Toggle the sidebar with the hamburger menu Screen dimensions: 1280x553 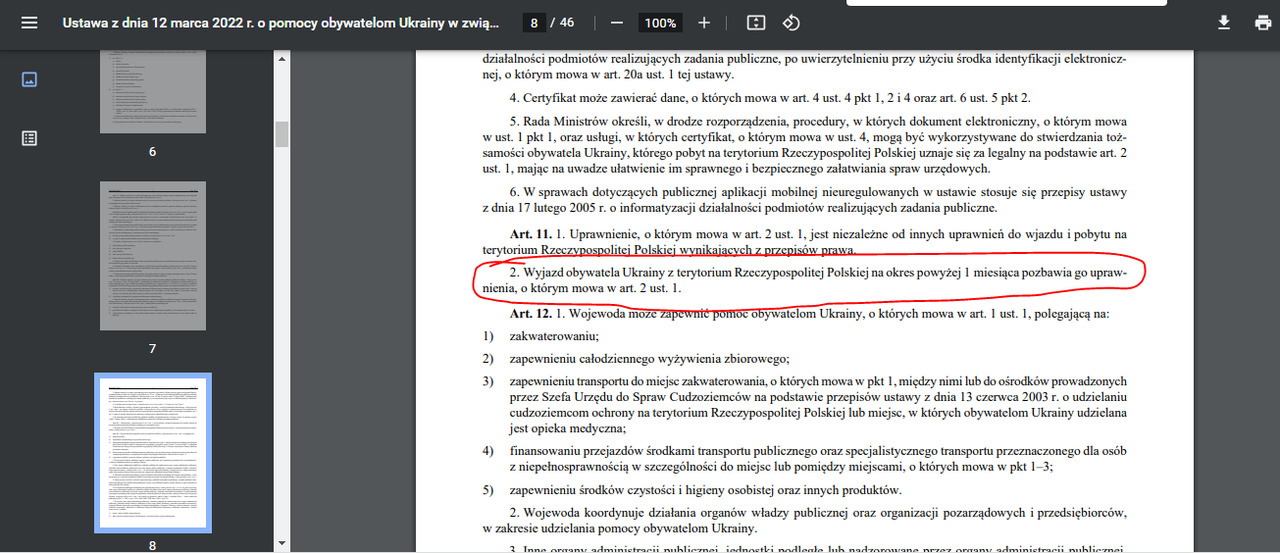coord(29,22)
